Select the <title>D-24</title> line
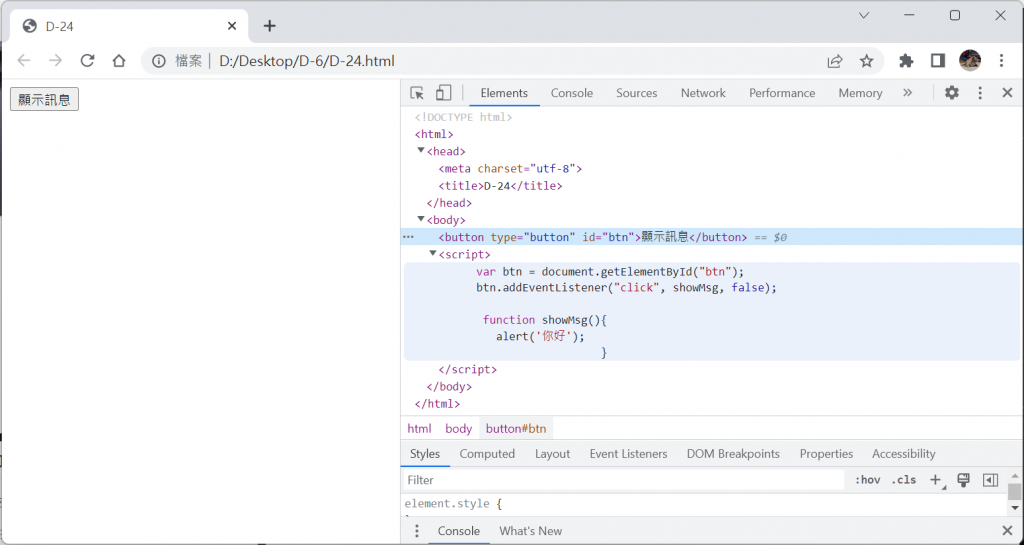This screenshot has width=1024, height=545. click(500, 186)
